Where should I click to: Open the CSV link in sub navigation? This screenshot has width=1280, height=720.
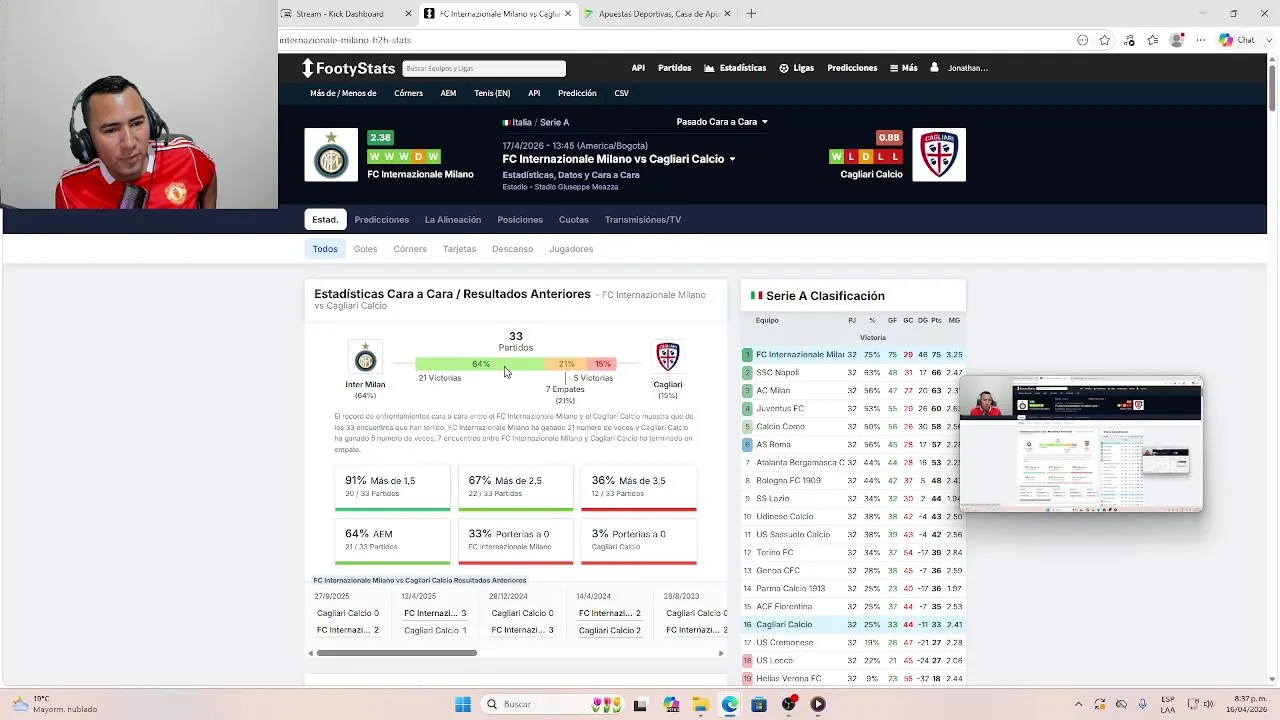622,93
